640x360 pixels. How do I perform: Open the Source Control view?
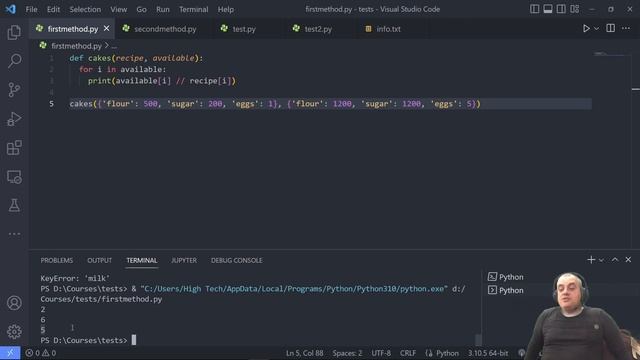coord(14,90)
